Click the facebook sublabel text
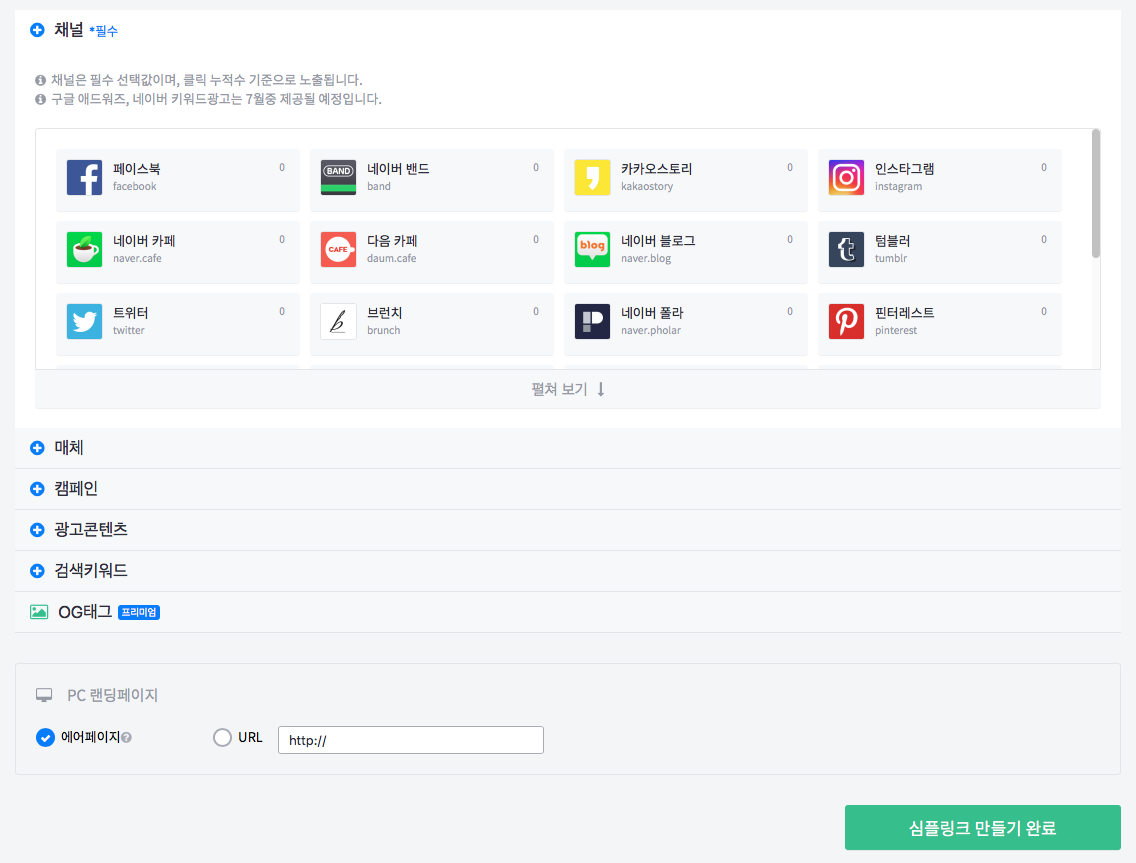Screen dimensions: 1136x863 click(135, 186)
